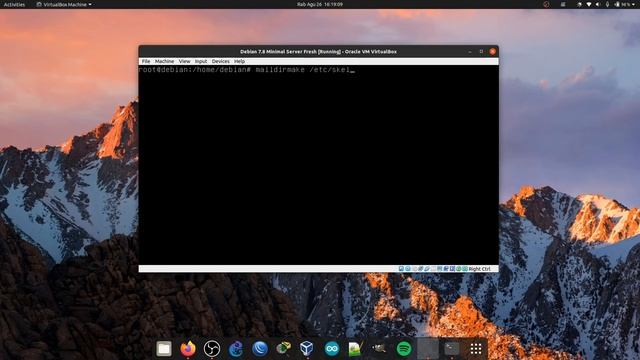Click the keyboard capture status icon
This screenshot has height=360, width=640.
coord(465,269)
